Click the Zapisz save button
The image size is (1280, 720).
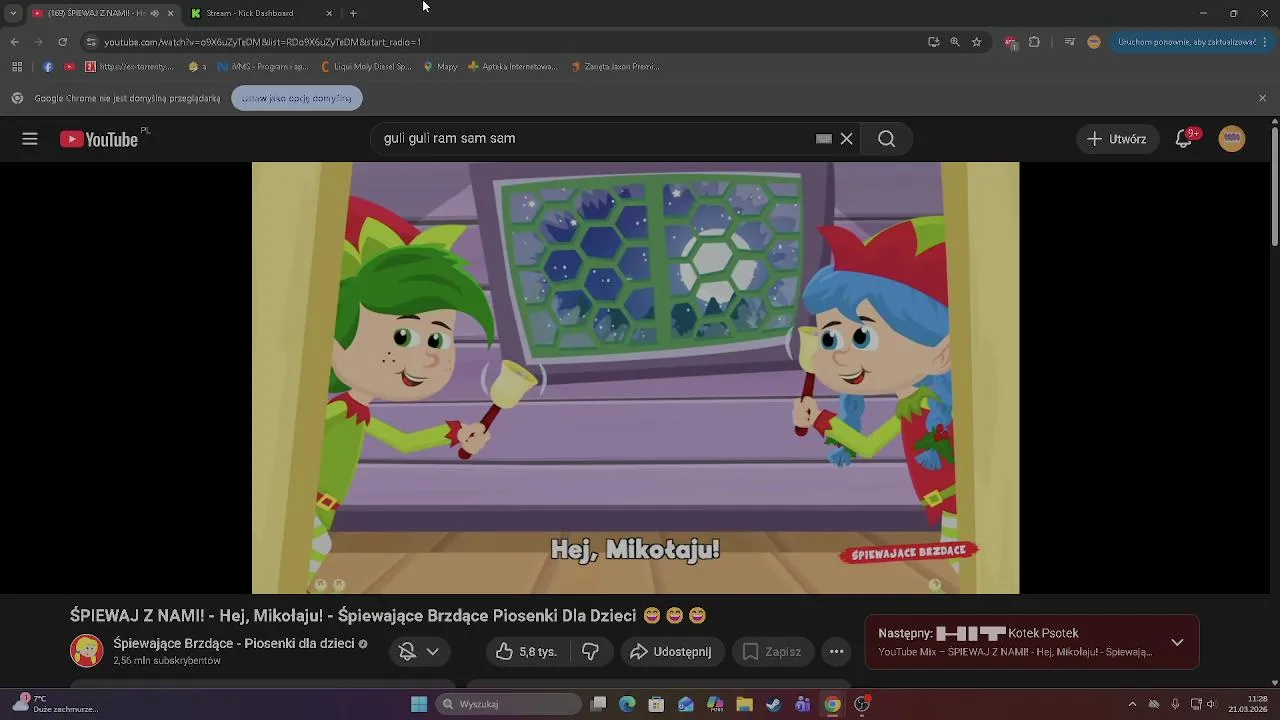tap(771, 652)
